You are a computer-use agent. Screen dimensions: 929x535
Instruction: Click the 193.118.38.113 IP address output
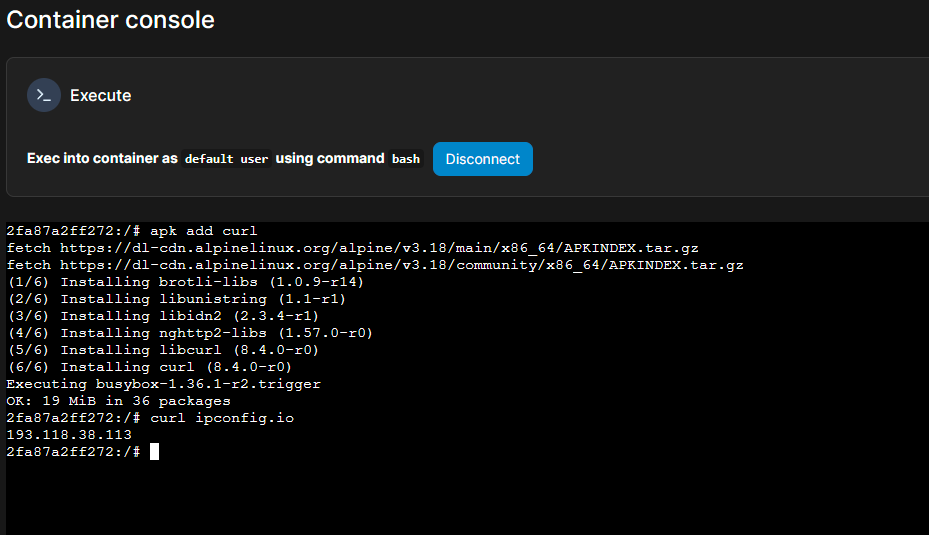coord(69,435)
